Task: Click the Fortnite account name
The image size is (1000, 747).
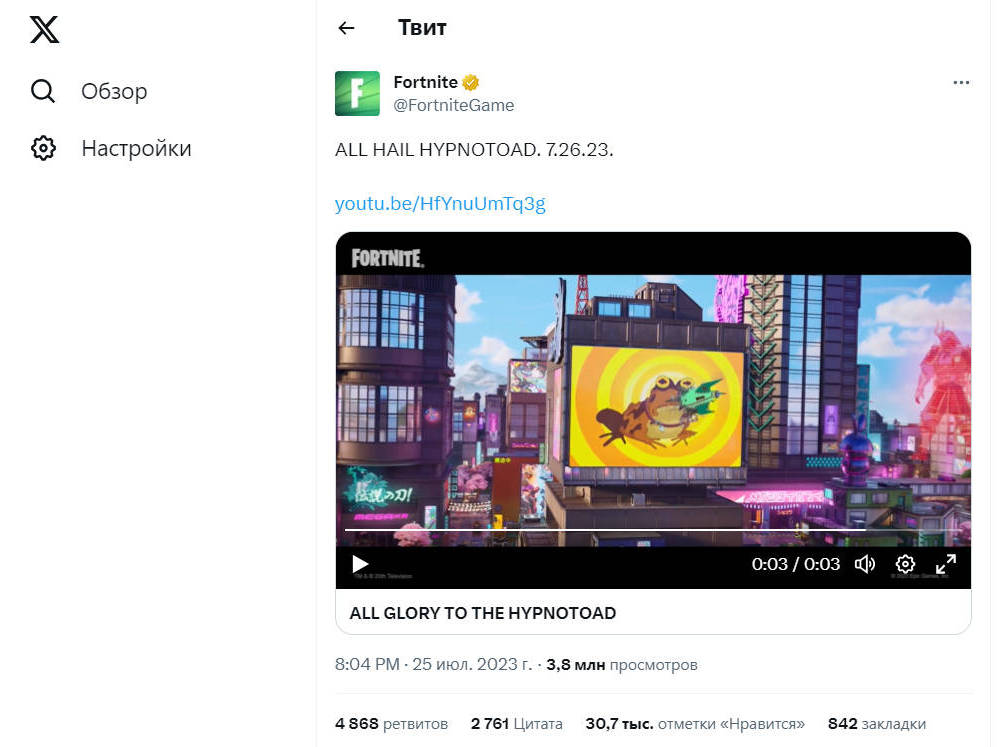Action: point(425,82)
